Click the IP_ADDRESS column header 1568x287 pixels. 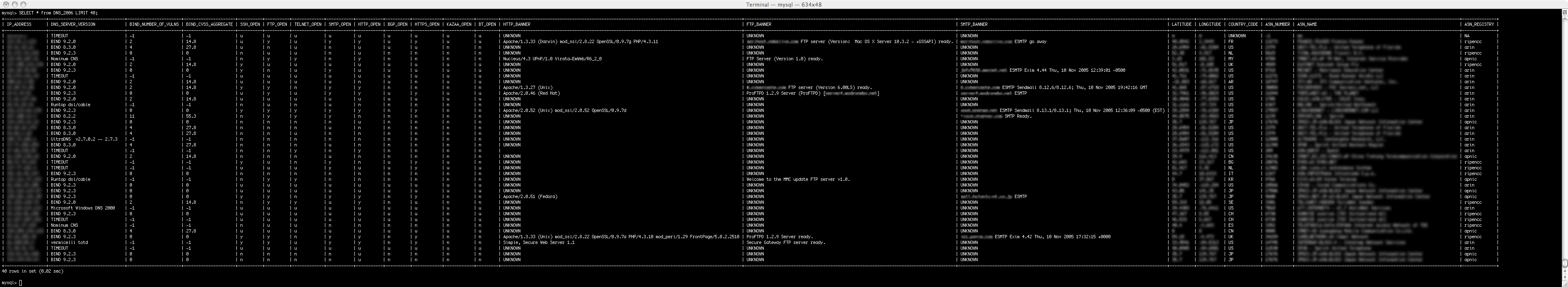point(19,24)
